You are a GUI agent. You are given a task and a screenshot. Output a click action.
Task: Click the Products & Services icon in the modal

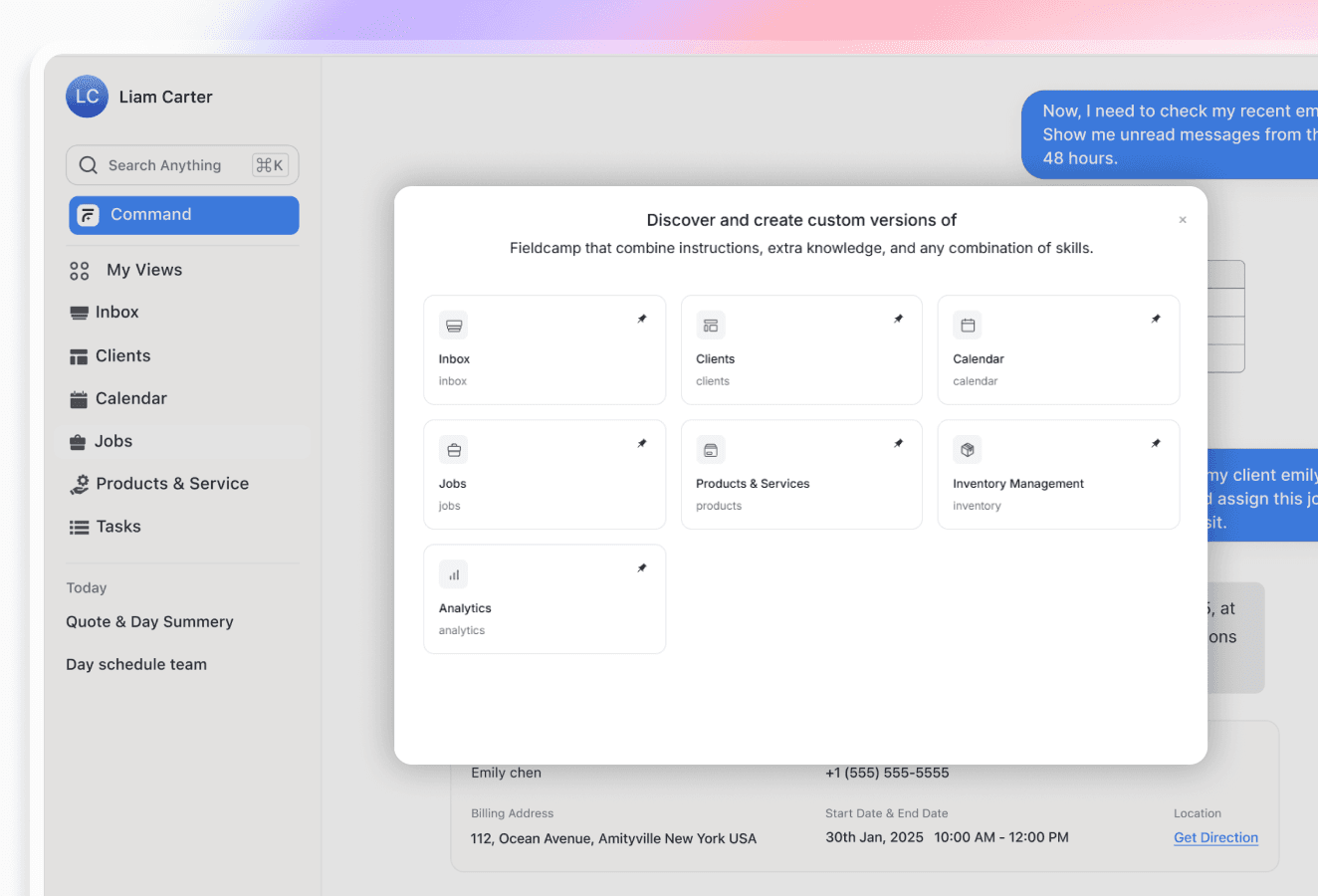[710, 449]
